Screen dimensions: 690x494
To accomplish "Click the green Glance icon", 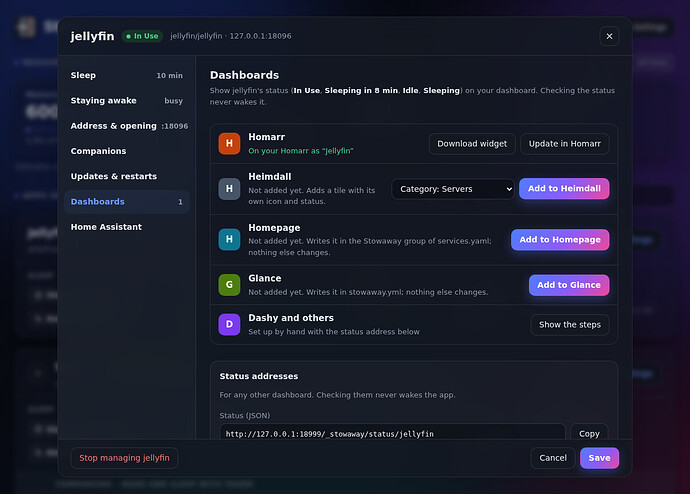I will (x=229, y=285).
